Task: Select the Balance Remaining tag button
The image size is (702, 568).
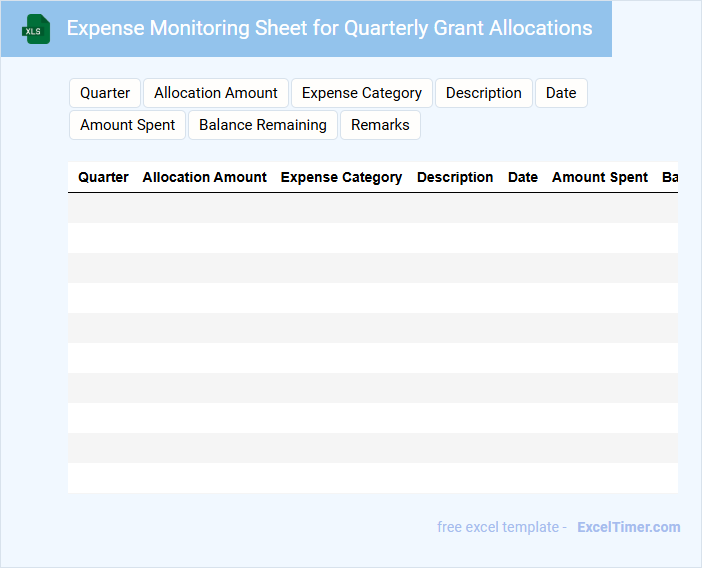Action: point(263,125)
